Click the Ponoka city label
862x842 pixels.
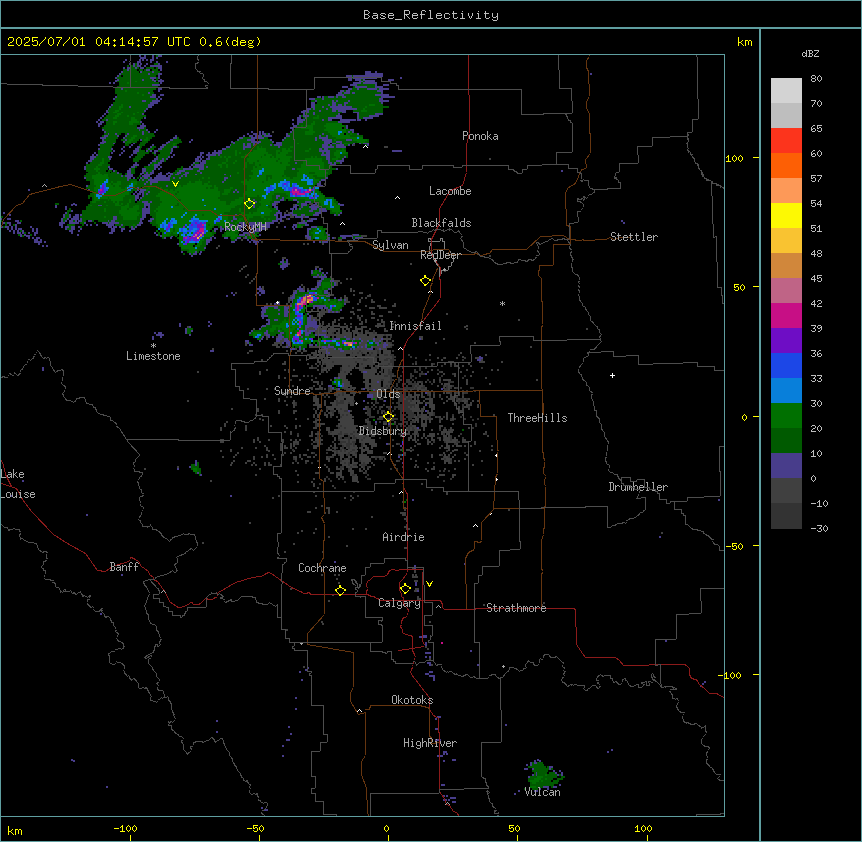[x=480, y=136]
